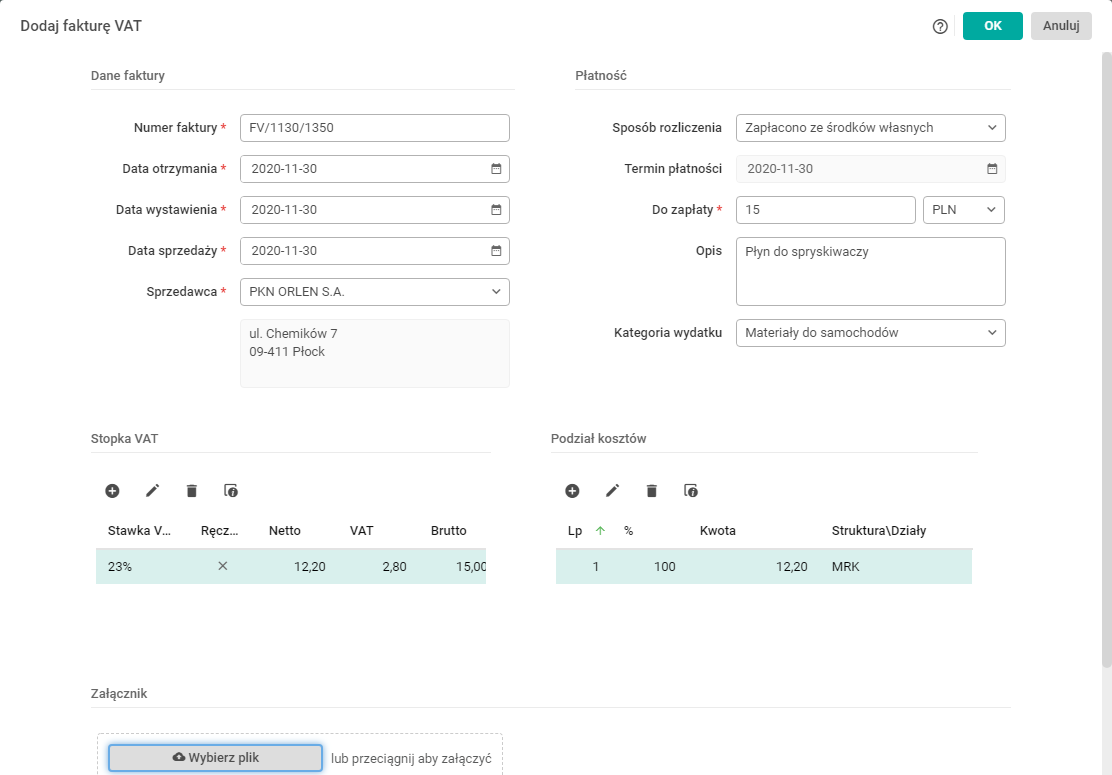Viewport: 1112px width, 775px height.
Task: Click the VAT value 2,80
Action: tap(394, 567)
